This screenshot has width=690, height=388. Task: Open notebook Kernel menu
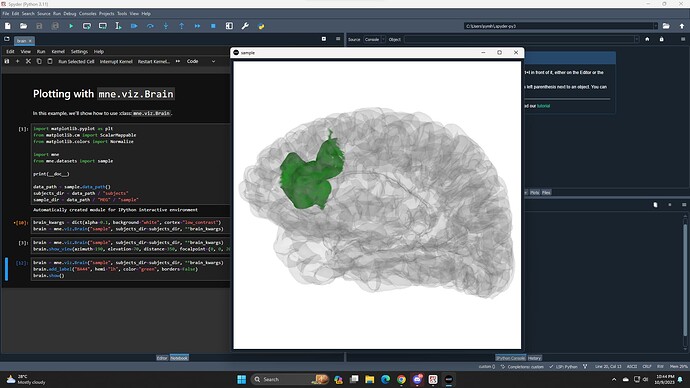[x=58, y=51]
